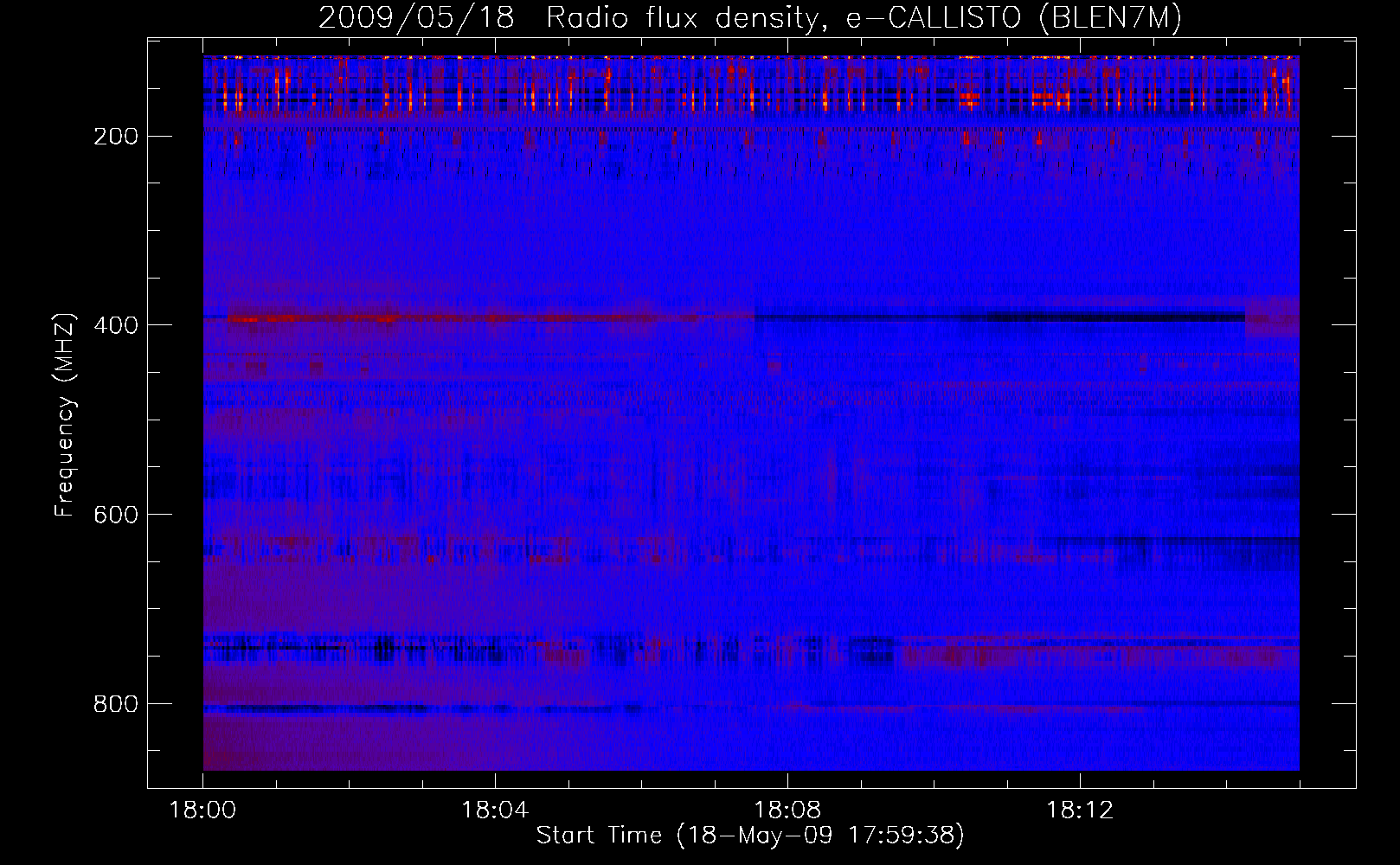The image size is (1400, 865).
Task: Click the 18:12 time tick label
Action: click(x=1080, y=811)
